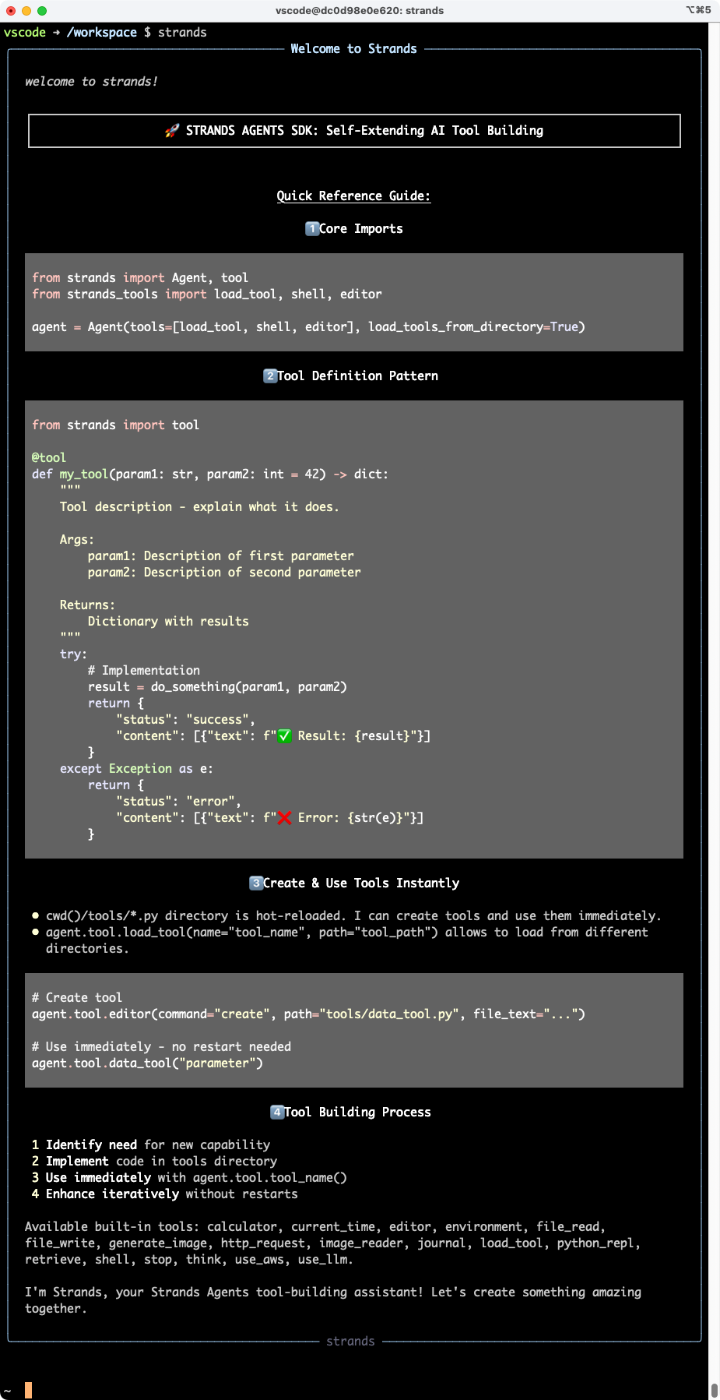Click the "I'm Strands, your Strands Agents" sentence
This screenshot has height=1400, width=720.
tap(333, 1300)
